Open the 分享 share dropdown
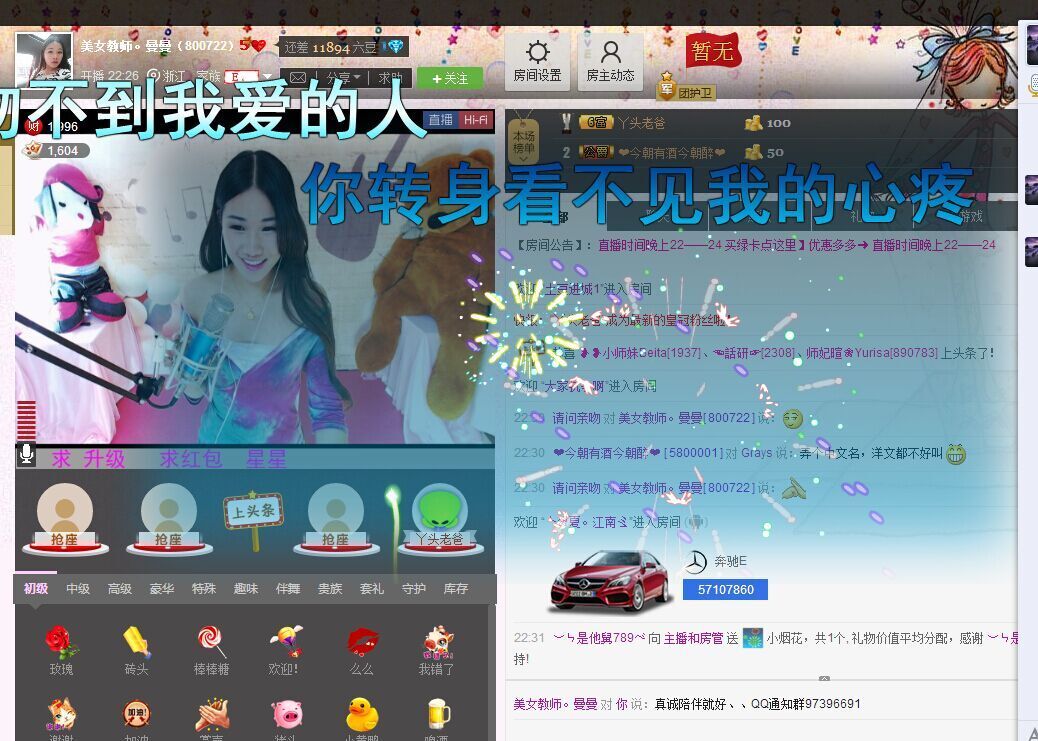 tap(343, 78)
